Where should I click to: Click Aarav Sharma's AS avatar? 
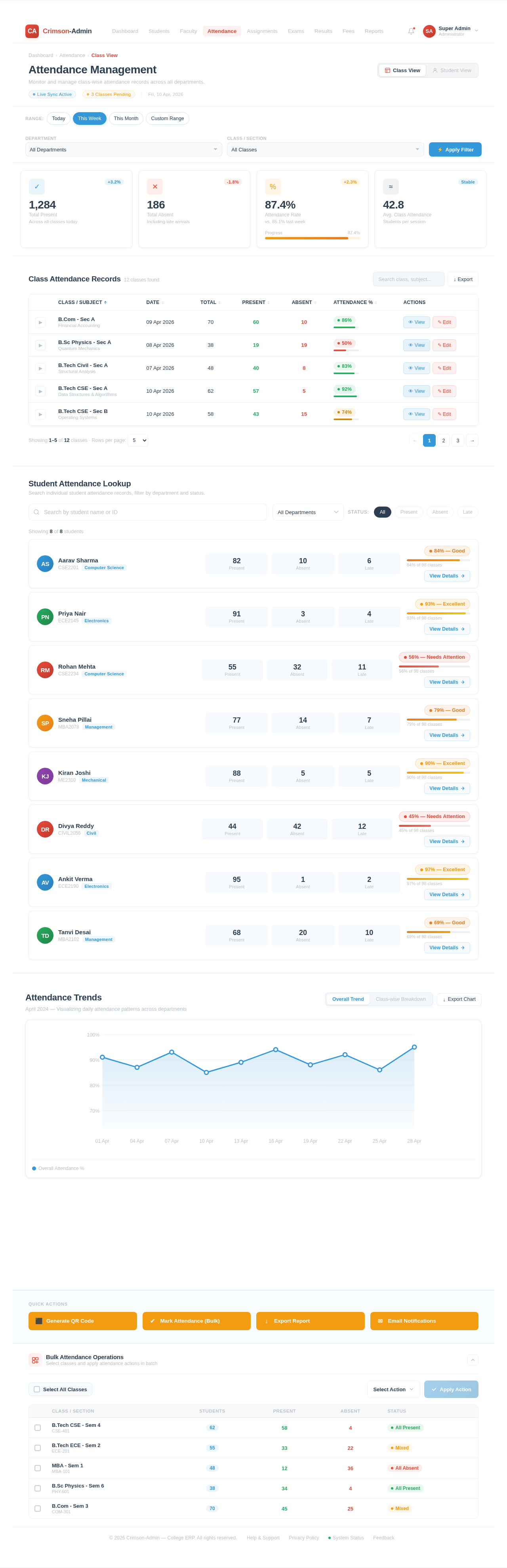45,564
